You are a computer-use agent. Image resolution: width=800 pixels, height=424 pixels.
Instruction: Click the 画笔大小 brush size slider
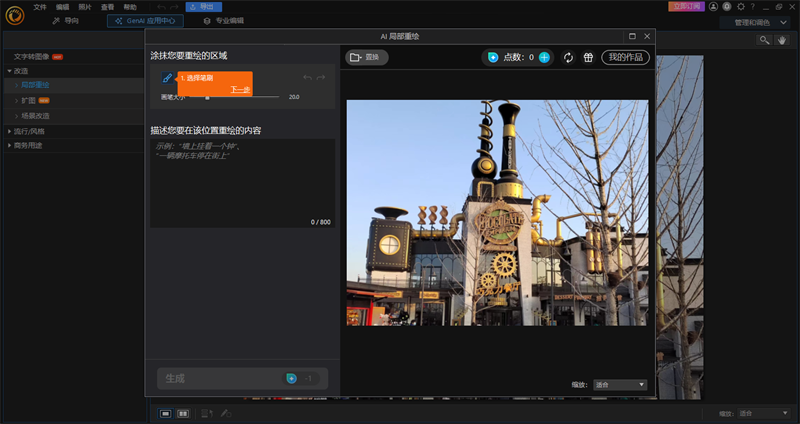point(234,97)
